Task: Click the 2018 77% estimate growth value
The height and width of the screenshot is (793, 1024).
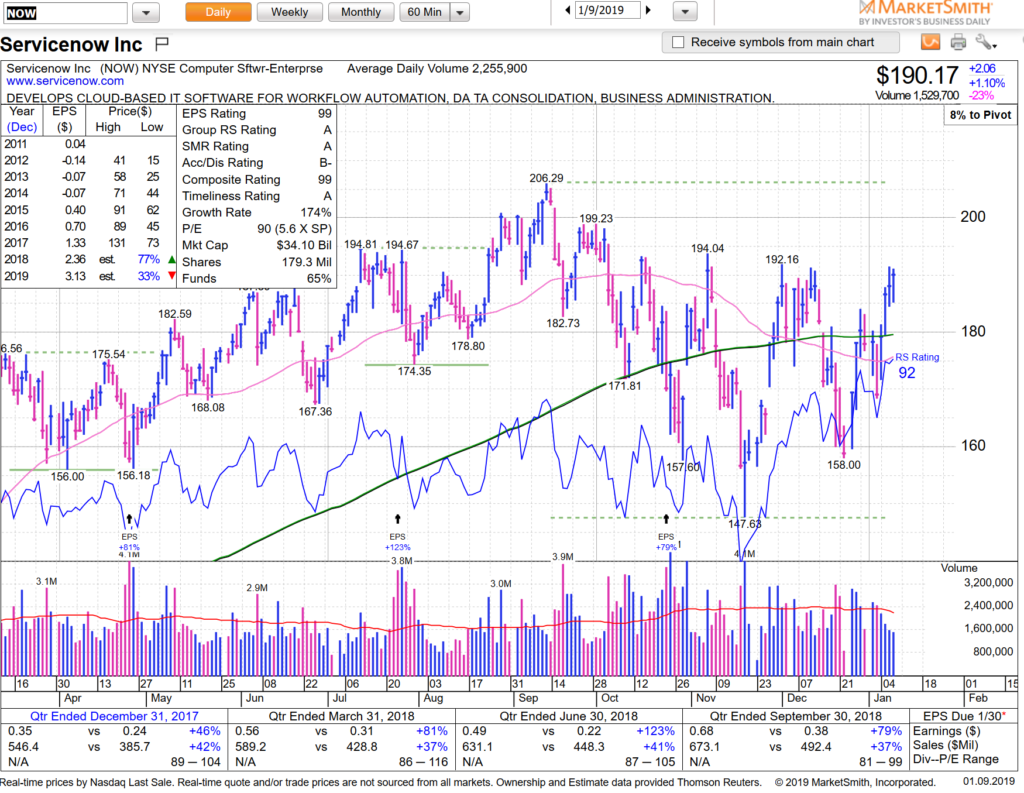Action: tap(148, 259)
